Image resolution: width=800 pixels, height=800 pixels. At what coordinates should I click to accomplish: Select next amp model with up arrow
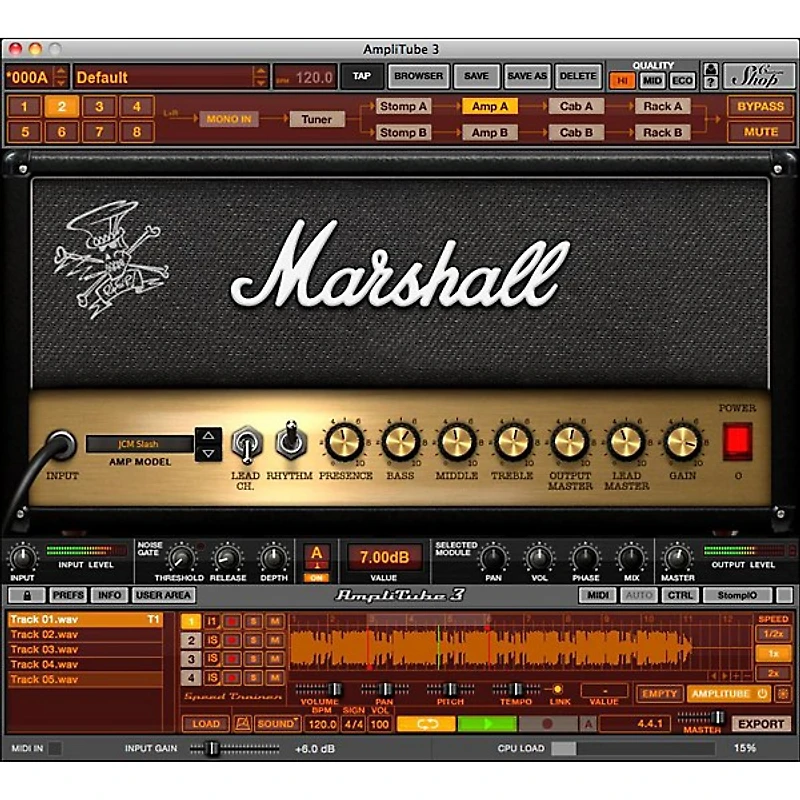(208, 436)
